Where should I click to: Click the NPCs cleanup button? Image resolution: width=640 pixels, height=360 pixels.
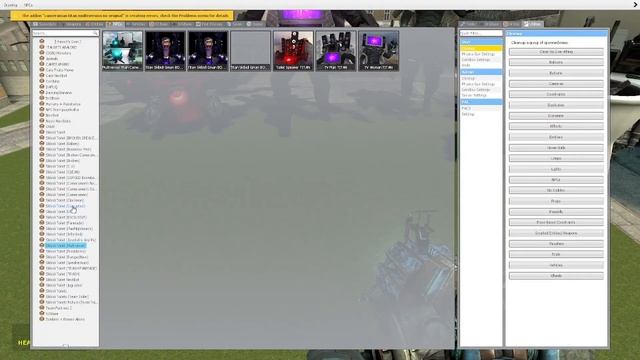click(x=556, y=180)
